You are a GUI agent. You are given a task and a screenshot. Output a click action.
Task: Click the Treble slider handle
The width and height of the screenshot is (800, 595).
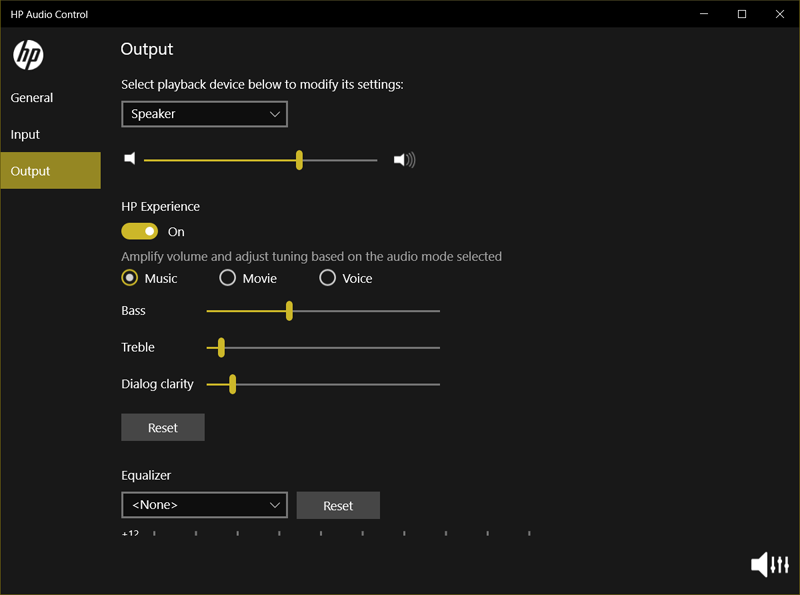point(220,347)
